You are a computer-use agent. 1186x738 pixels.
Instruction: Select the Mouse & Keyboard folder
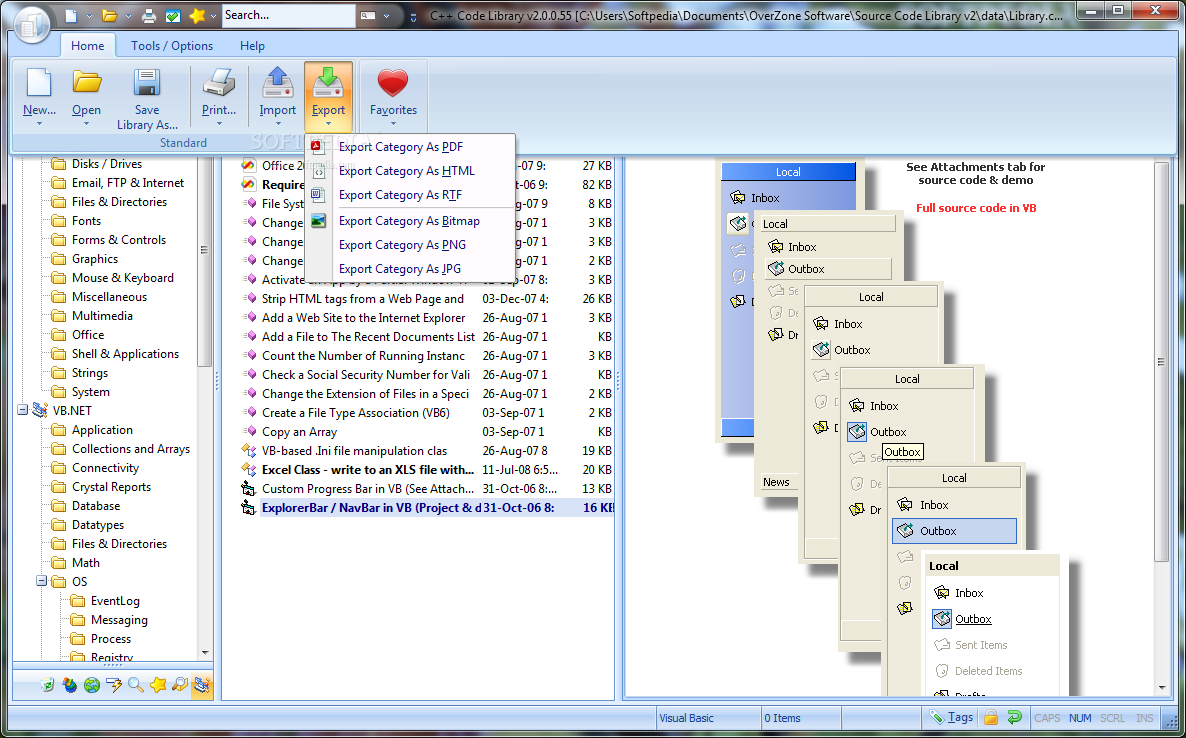pos(123,278)
